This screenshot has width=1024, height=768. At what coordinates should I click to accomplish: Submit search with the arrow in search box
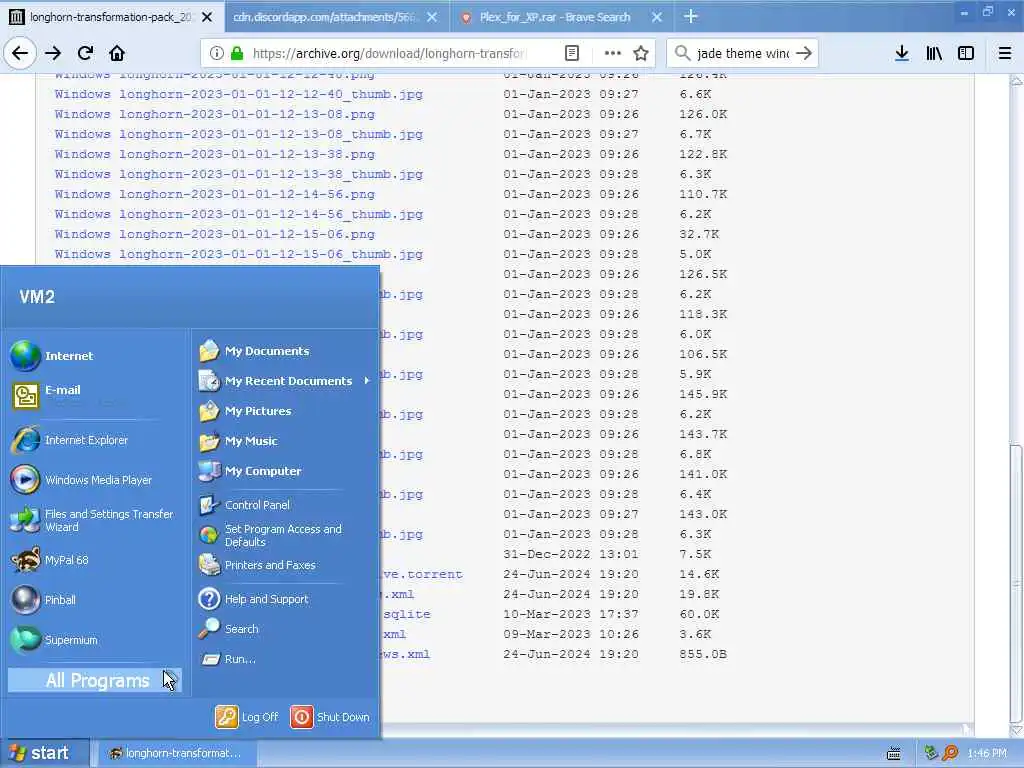click(x=804, y=54)
